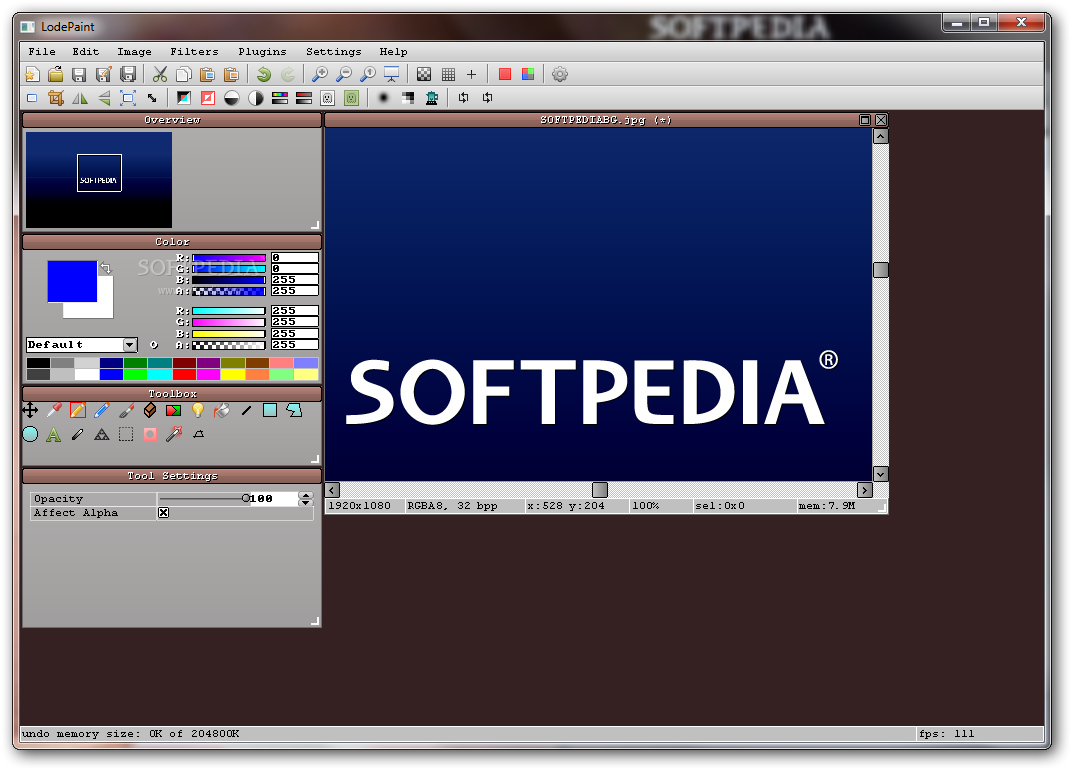Click the foreground blue color swatch
This screenshot has height=770, width=1072.
(72, 281)
